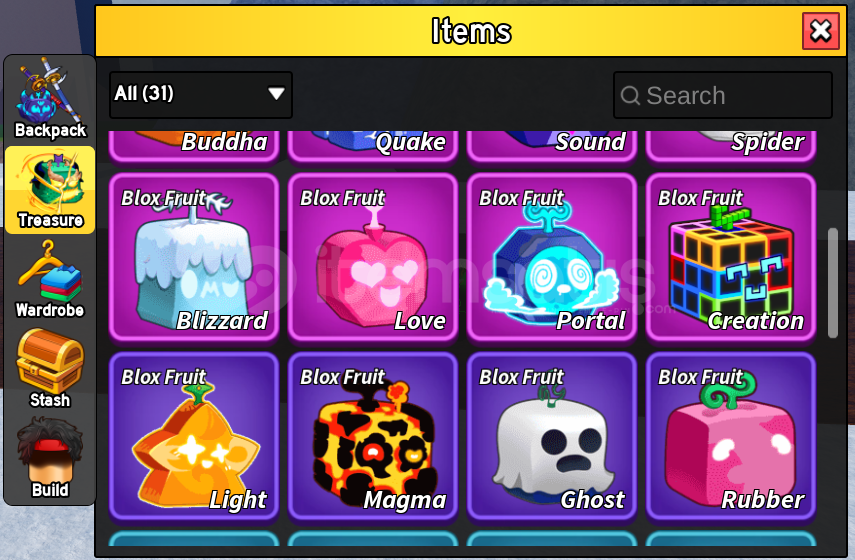This screenshot has height=560, width=855.
Task: Select the Treasure sidebar tab
Action: click(50, 190)
